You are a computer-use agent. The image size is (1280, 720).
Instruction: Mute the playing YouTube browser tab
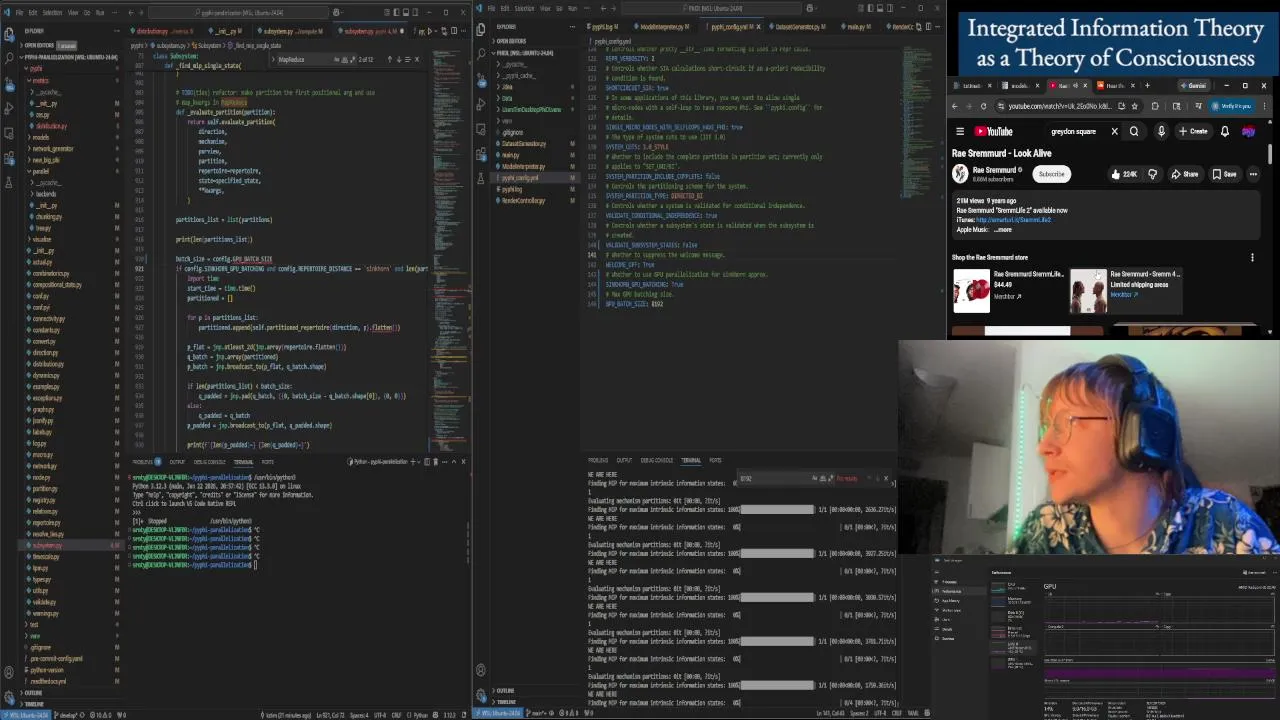[x=1076, y=86]
